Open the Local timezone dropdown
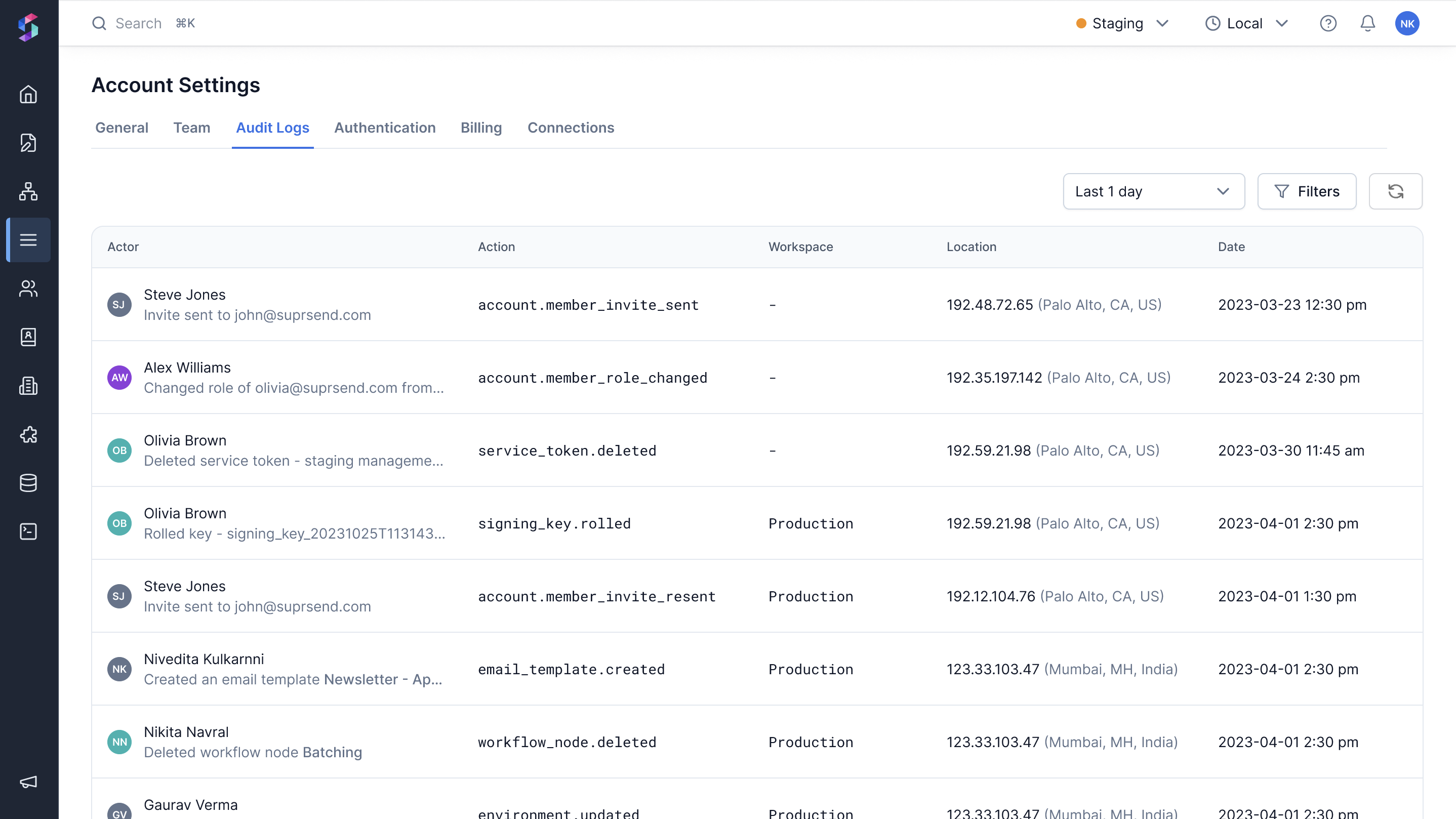The width and height of the screenshot is (1456, 819). pyautogui.click(x=1246, y=23)
